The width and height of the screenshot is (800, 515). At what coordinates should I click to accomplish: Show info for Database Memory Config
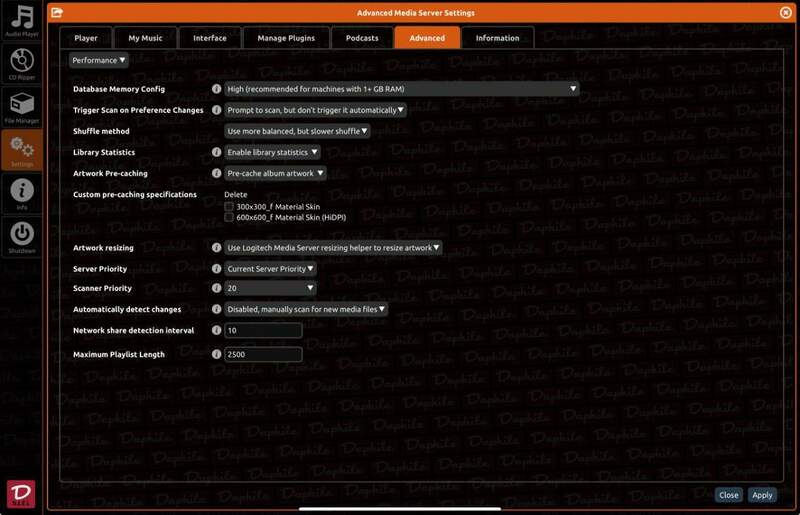pos(216,89)
